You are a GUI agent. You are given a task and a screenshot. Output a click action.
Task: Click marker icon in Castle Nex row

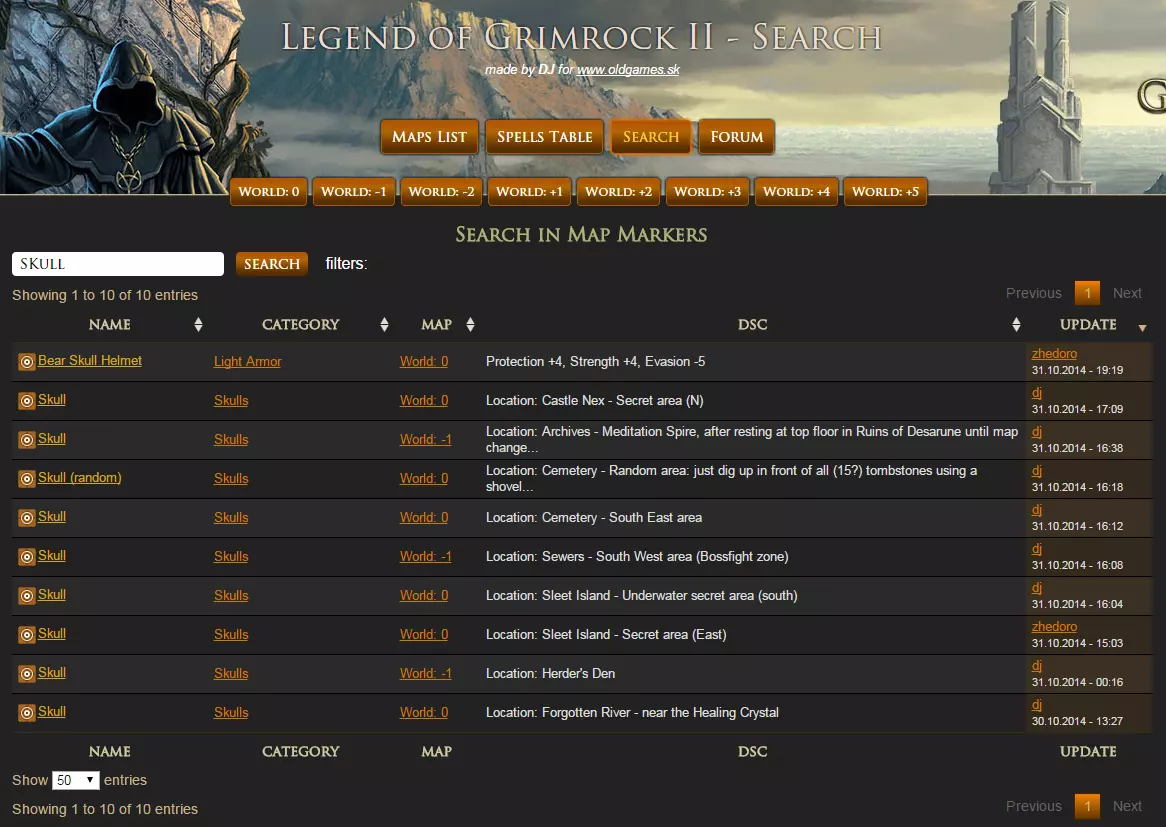pos(27,401)
